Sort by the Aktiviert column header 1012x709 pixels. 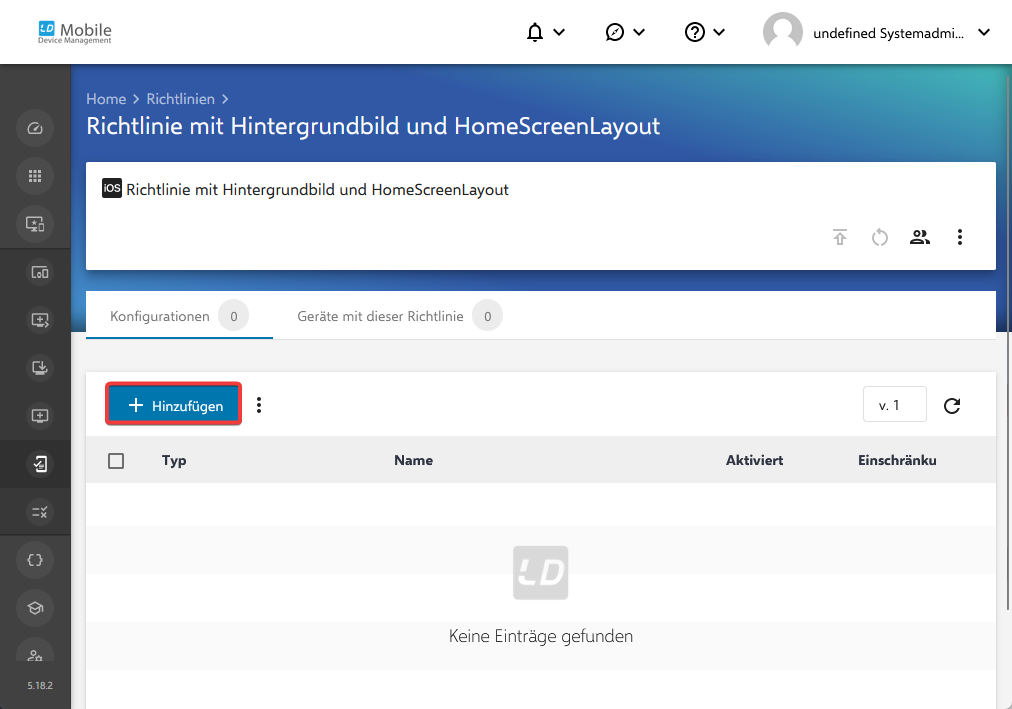coord(754,460)
